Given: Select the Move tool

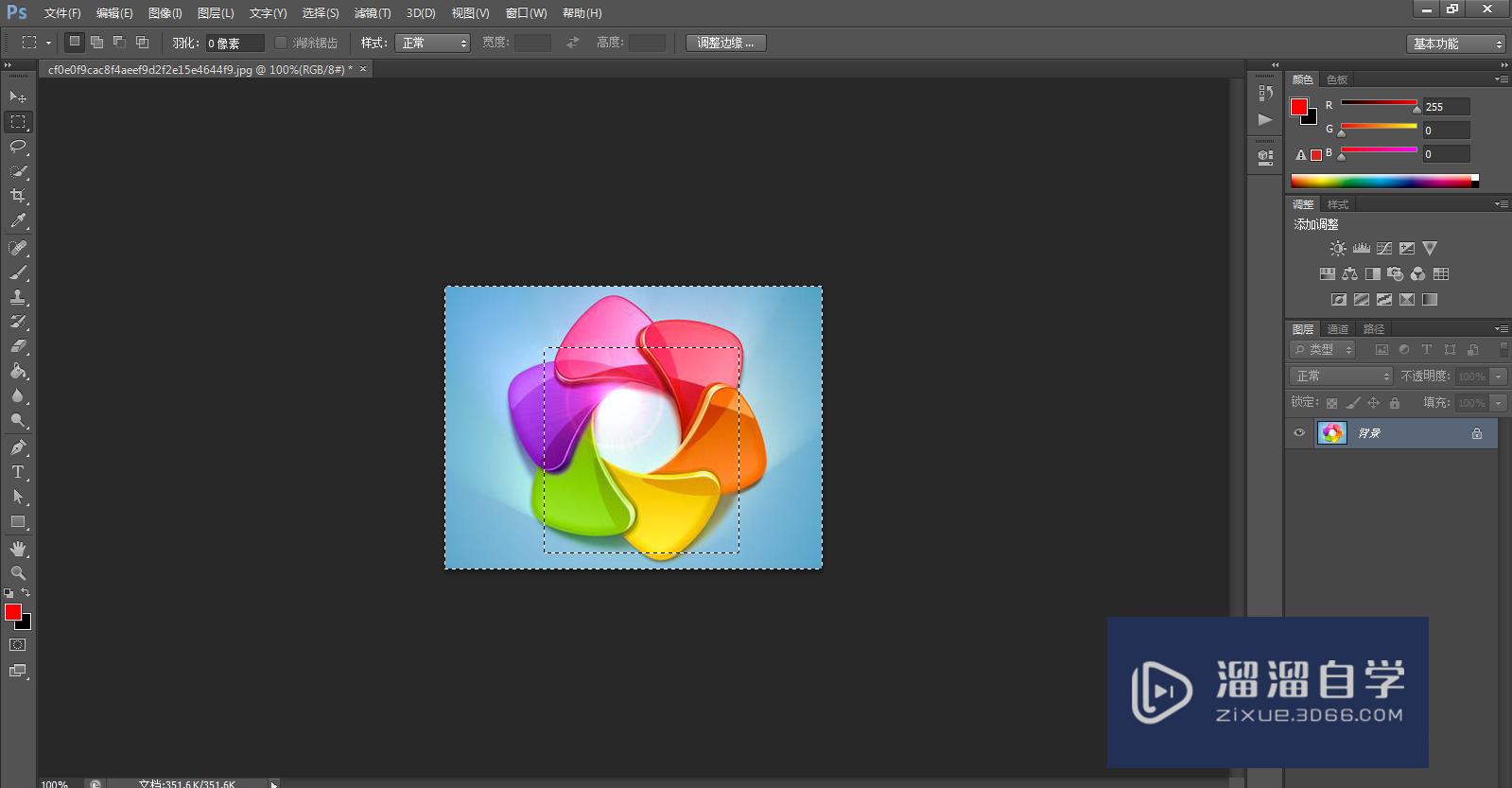Looking at the screenshot, I should [18, 96].
